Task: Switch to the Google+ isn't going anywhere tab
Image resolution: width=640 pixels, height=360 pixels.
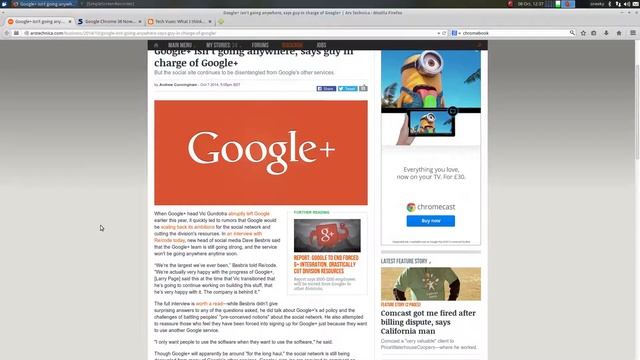Action: [39, 21]
